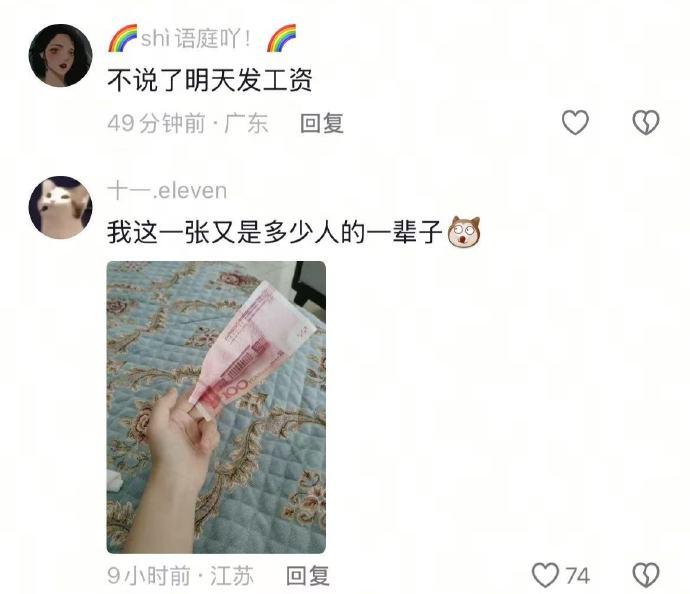This screenshot has width=690, height=594.
Task: Tap the right rainbow emoji after 语庭吖
Action: pos(281,38)
